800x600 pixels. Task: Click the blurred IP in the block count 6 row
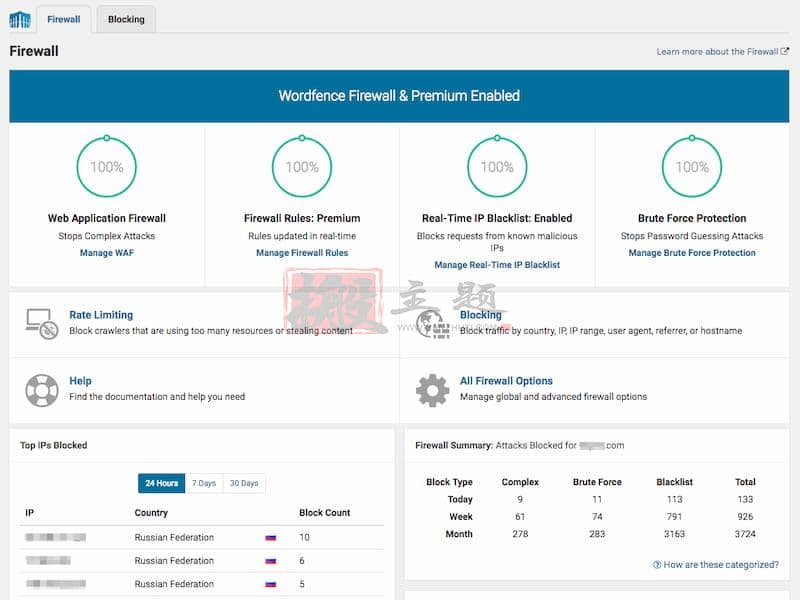(x=48, y=561)
